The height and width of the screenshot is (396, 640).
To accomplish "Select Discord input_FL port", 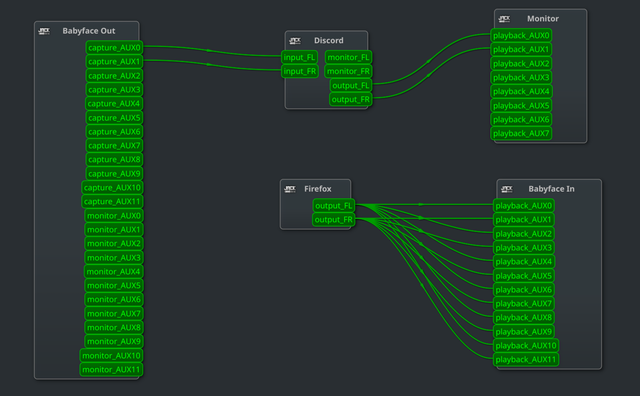I will 300,58.
